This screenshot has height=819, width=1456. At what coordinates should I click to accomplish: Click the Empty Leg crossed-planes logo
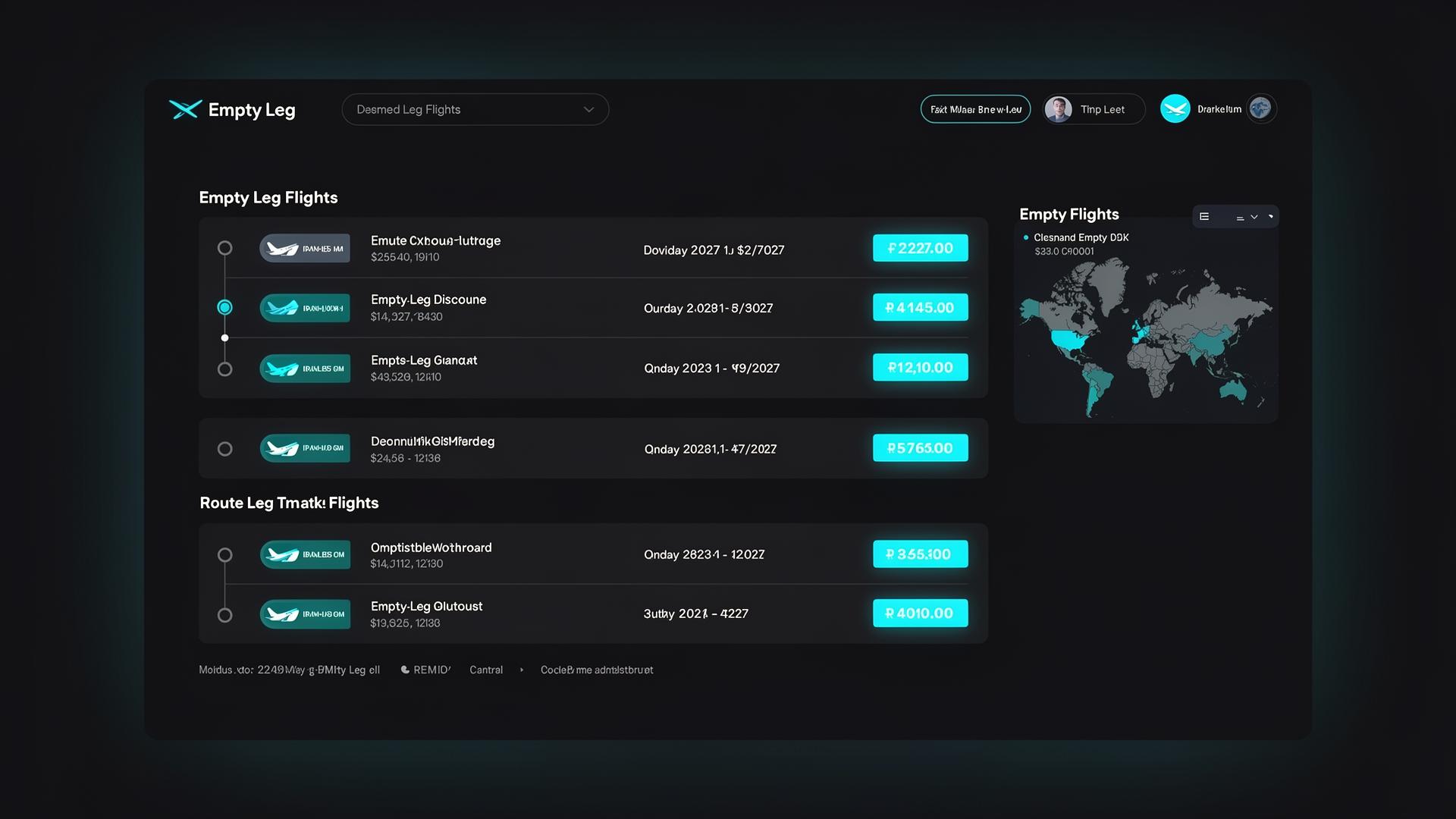pos(185,110)
